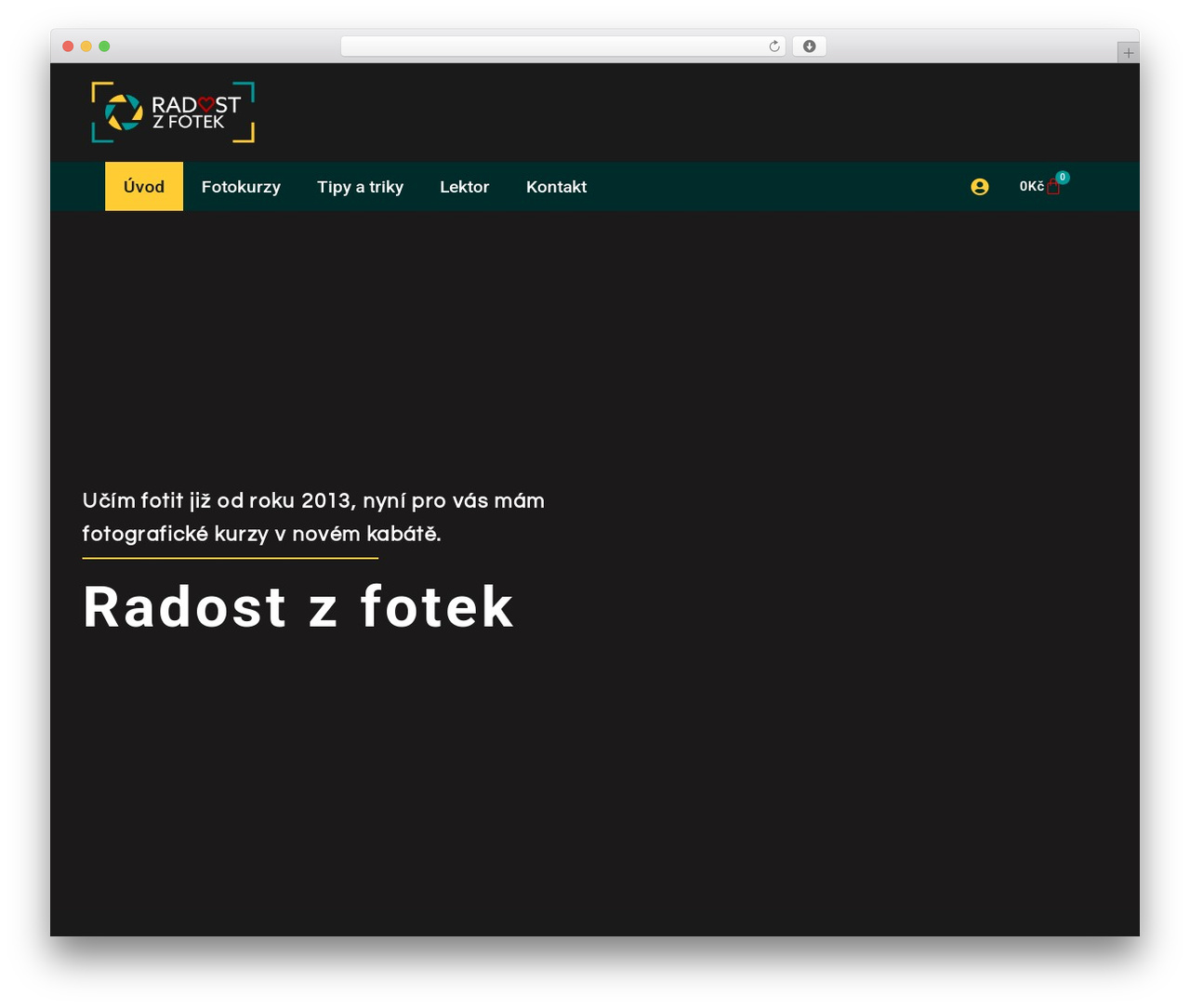Go to the Fotokurzy menu item
This screenshot has width=1190, height=1008.
(241, 187)
